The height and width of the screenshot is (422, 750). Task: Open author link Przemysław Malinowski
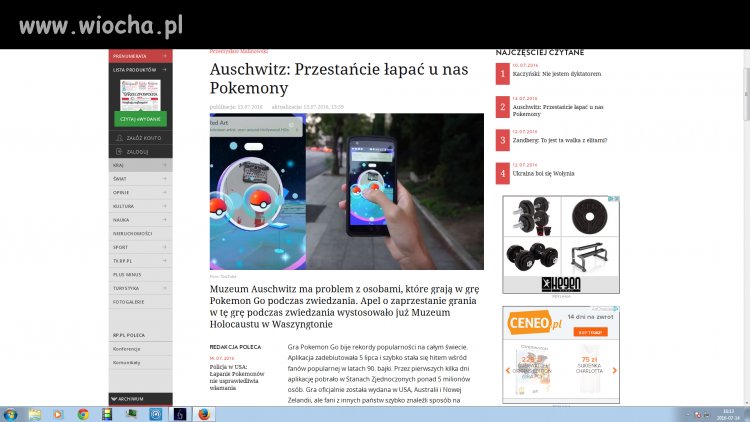(239, 51)
